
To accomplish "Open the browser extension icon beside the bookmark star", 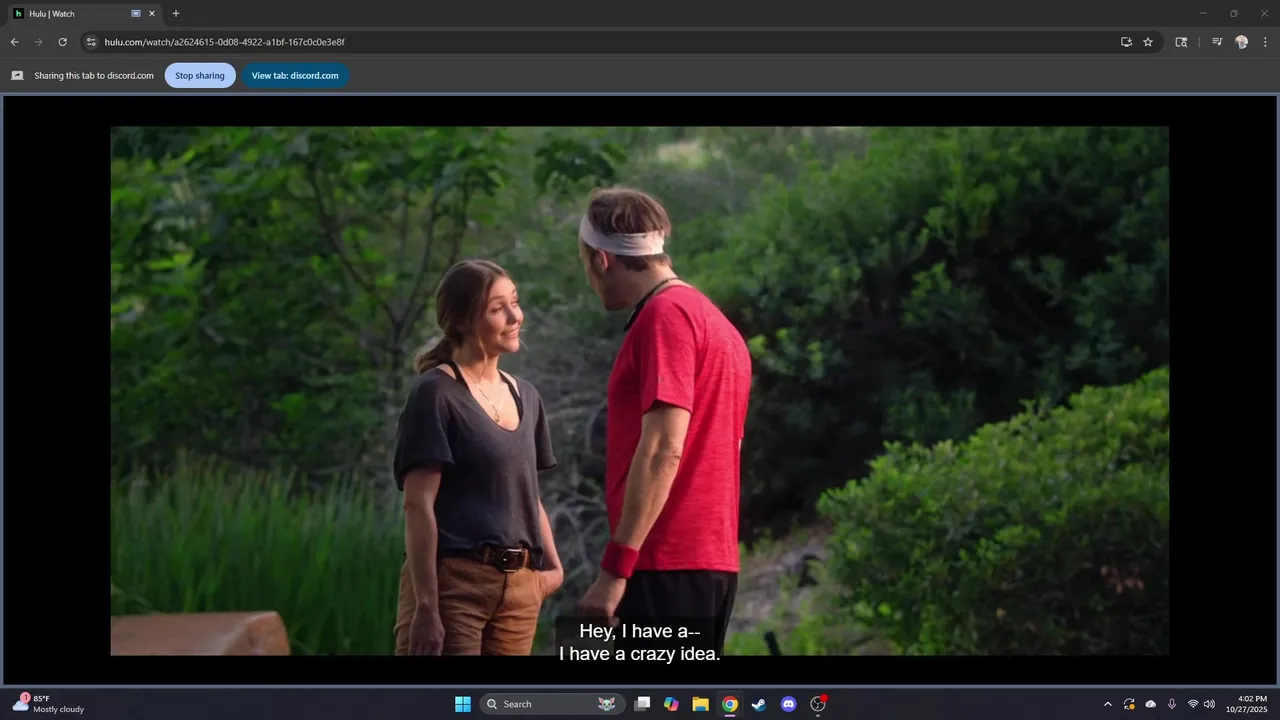I will pyautogui.click(x=1181, y=42).
